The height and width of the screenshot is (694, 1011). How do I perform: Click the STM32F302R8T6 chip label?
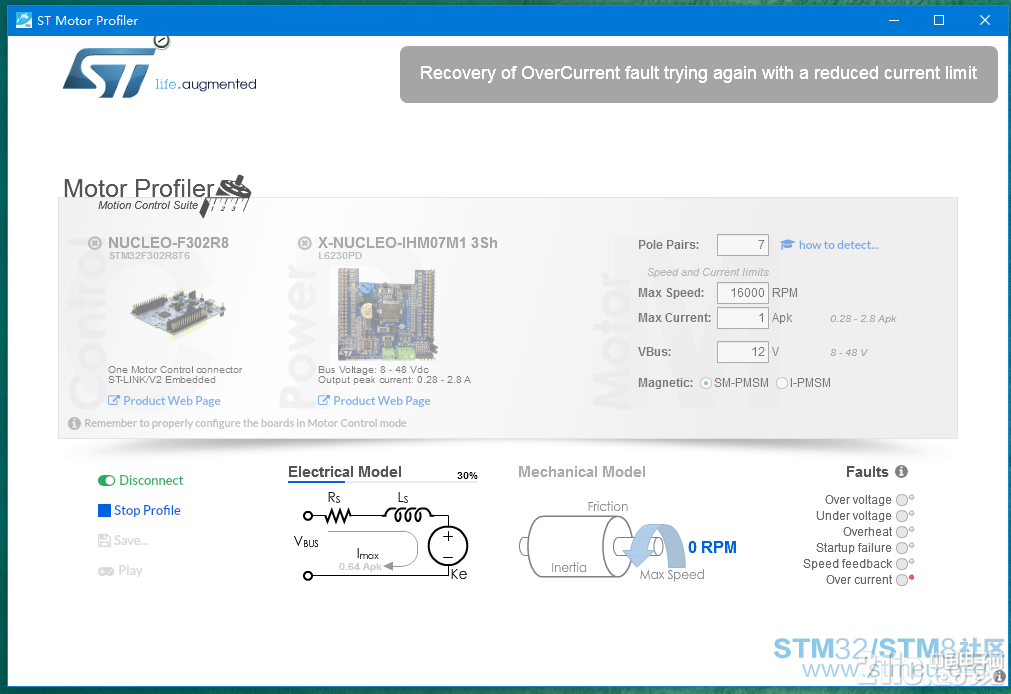pos(149,255)
